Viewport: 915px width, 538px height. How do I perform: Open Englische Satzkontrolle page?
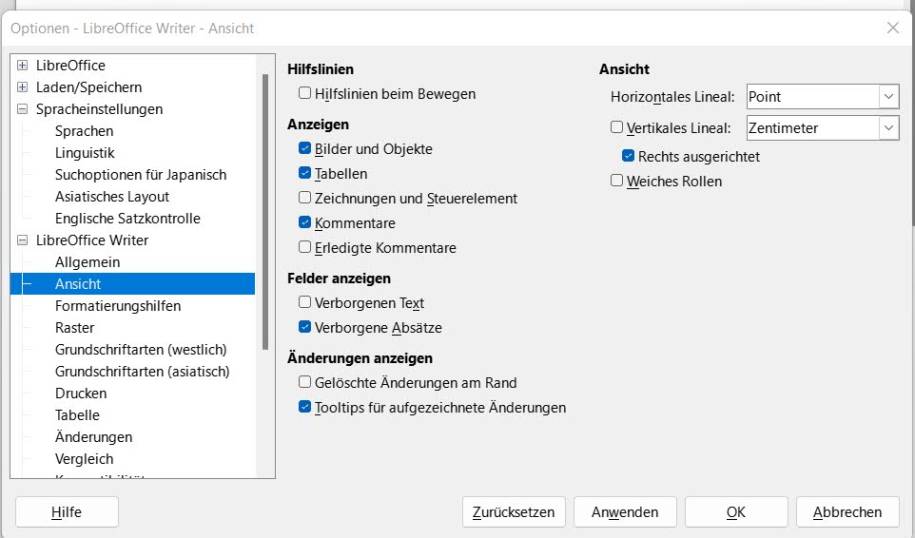(128, 219)
